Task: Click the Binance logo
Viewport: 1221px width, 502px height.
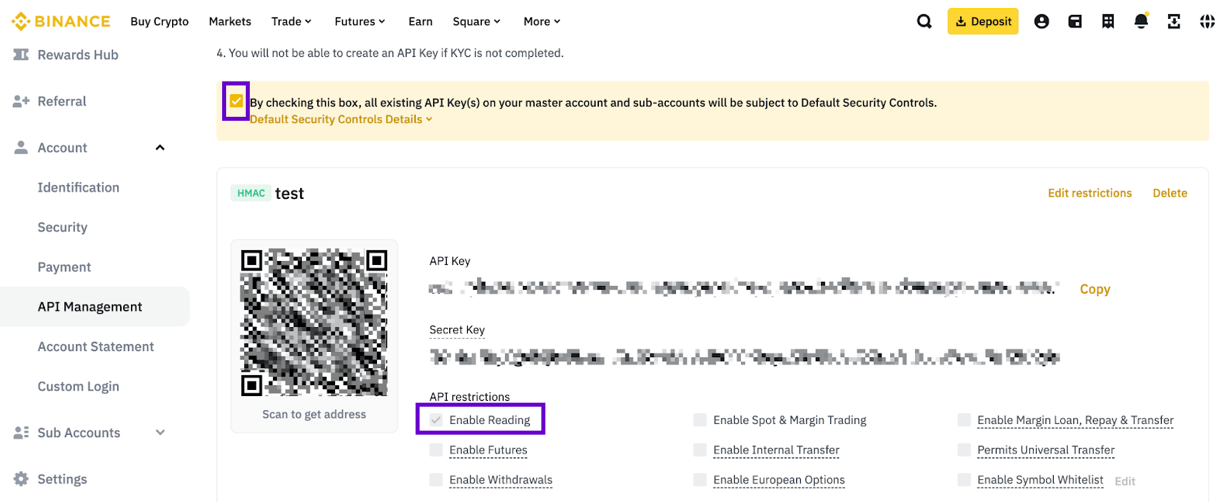Action: pos(61,21)
